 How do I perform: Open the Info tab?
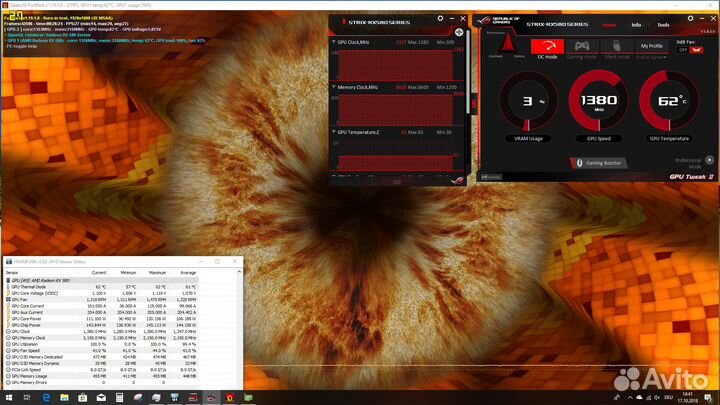click(636, 24)
